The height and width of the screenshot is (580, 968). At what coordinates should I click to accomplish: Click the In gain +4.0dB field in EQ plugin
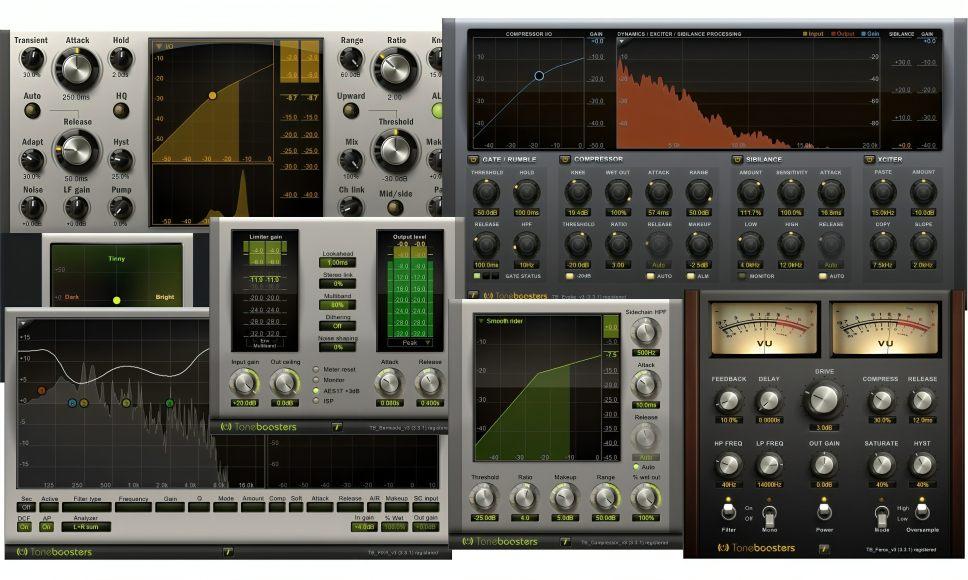(x=364, y=527)
